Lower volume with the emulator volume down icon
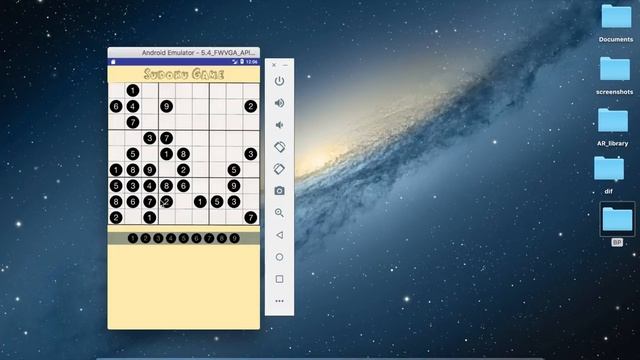Viewport: 640px width, 360px height. [279, 125]
